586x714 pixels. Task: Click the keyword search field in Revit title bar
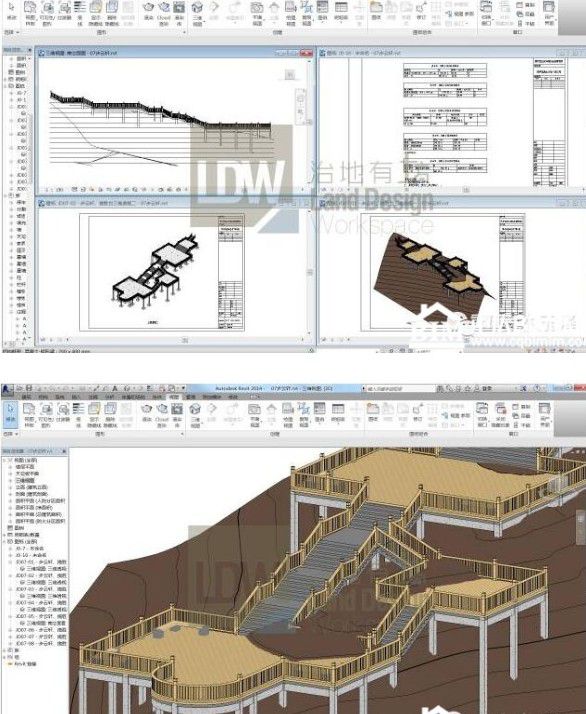pyautogui.click(x=398, y=389)
